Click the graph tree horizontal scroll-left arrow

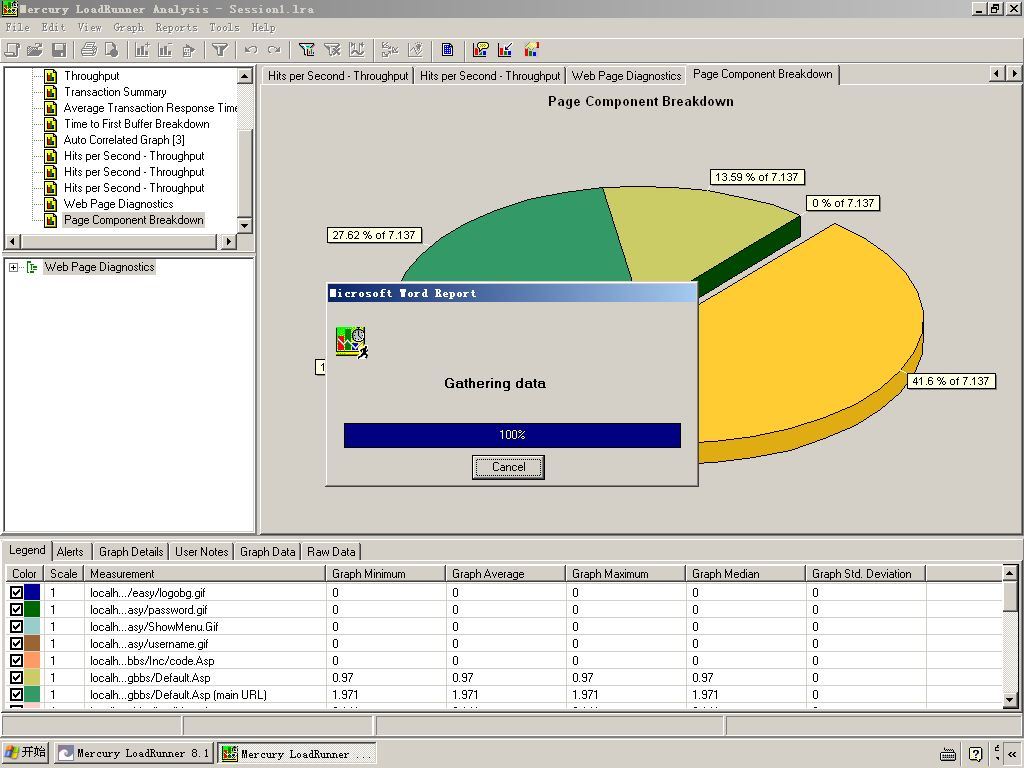[x=12, y=242]
